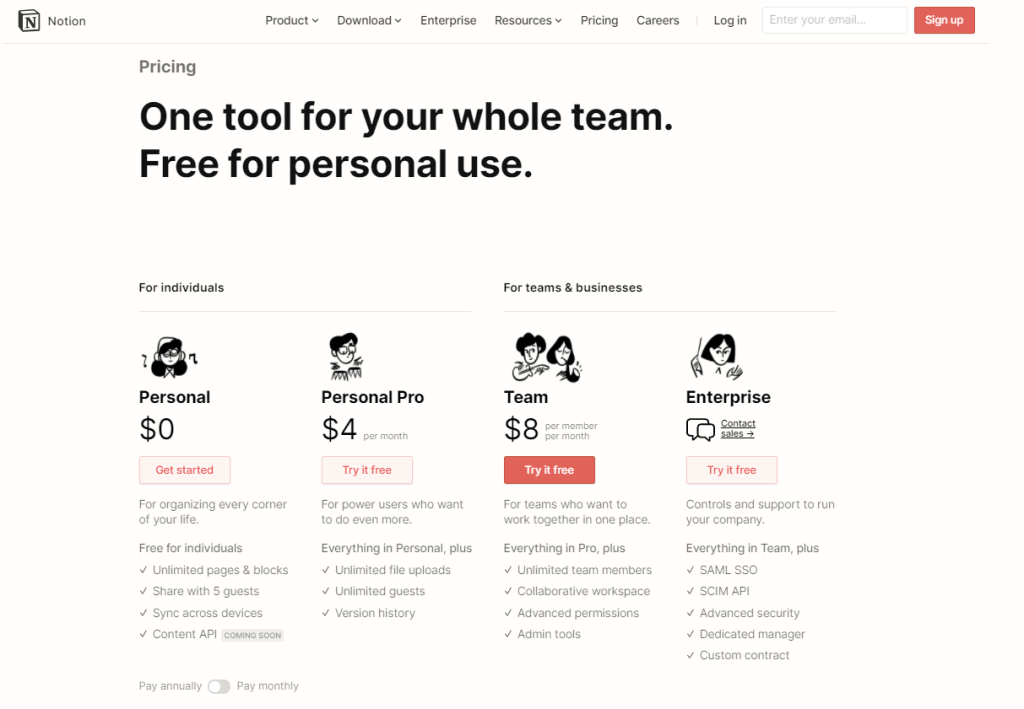Go to the Enterprise nav item
This screenshot has height=709, width=1024.
coord(448,21)
